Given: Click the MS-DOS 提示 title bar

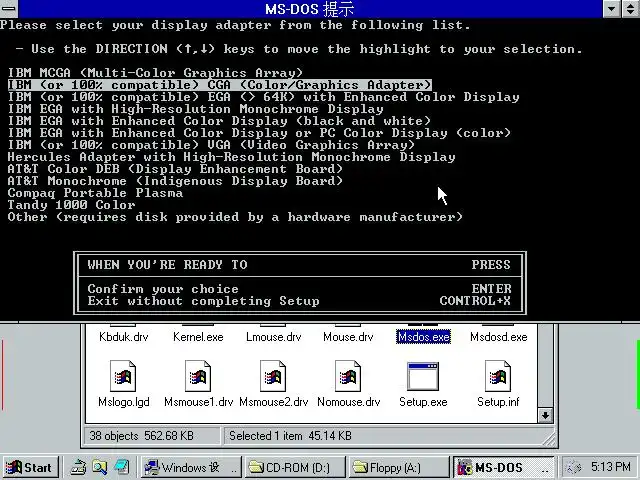Looking at the screenshot, I should pyautogui.click(x=310, y=9).
